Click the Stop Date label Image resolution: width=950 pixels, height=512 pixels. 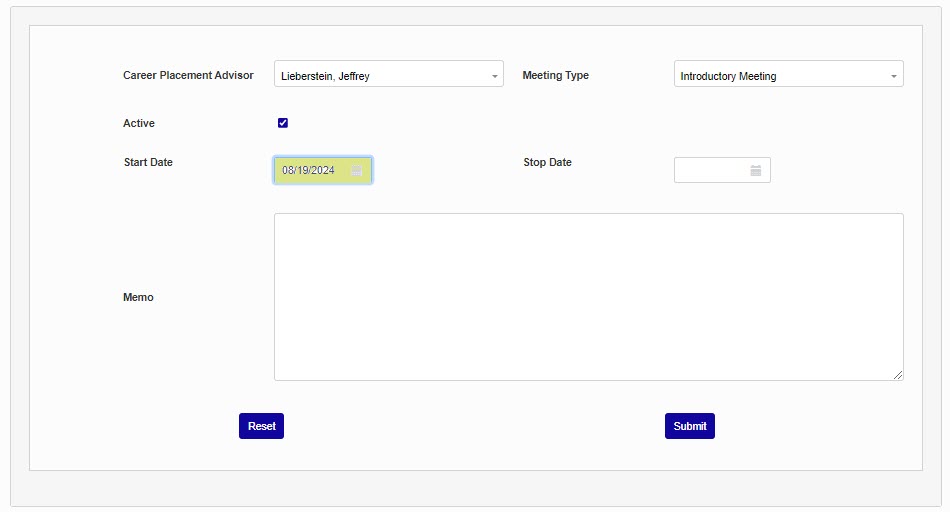click(x=548, y=162)
